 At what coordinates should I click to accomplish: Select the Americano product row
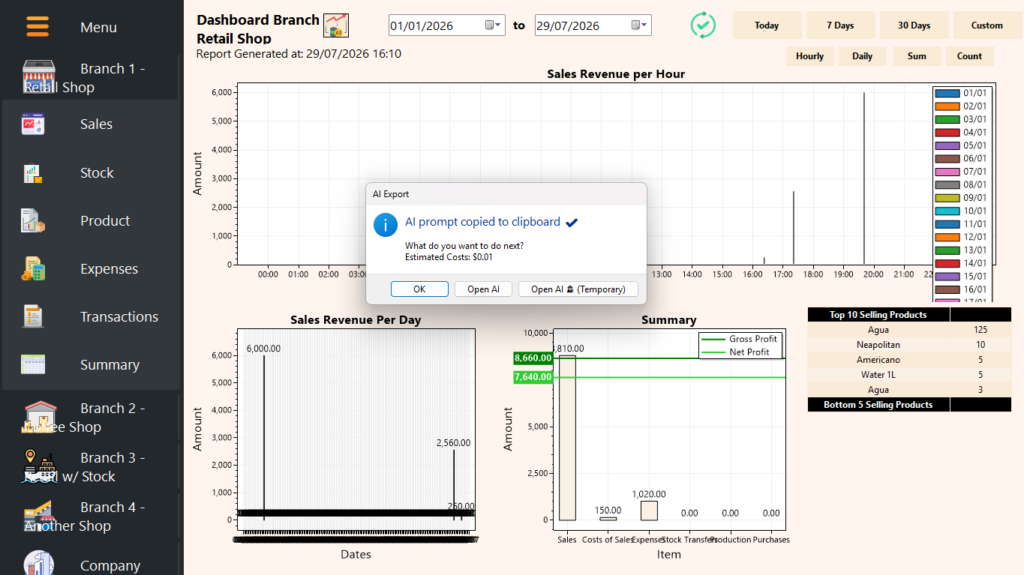909,360
